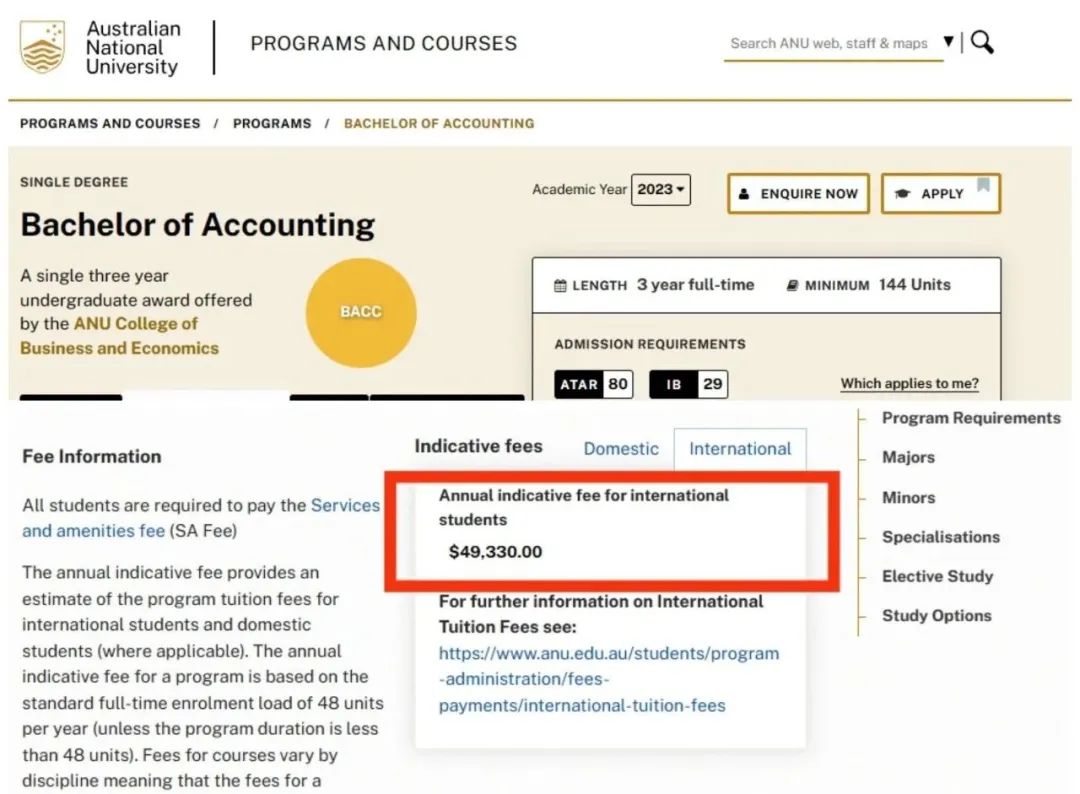The image size is (1080, 794).
Task: Open ANU College of Business and Economics link
Action: click(119, 336)
